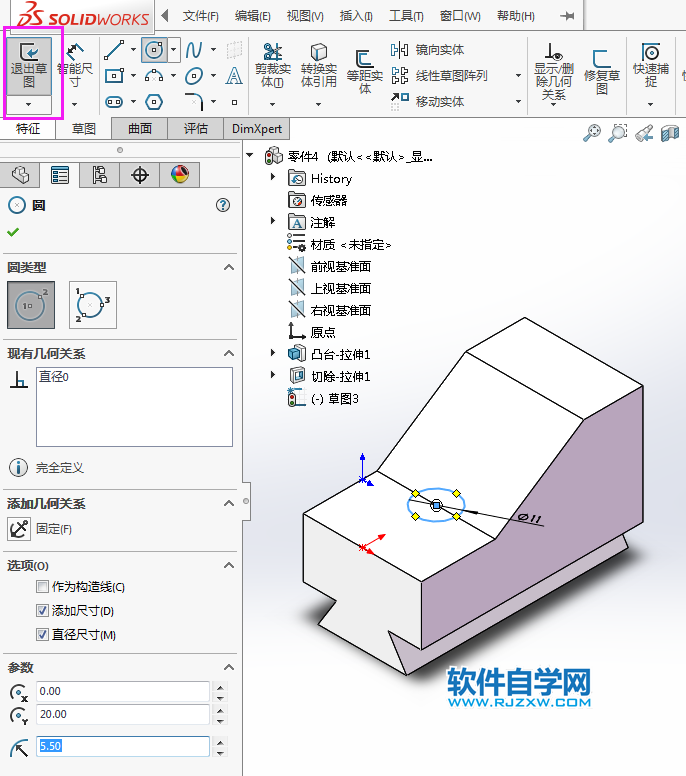Viewport: 686px width, 776px height.
Task: Click the Exit Sketch (退出草图) button
Action: pos(29,66)
